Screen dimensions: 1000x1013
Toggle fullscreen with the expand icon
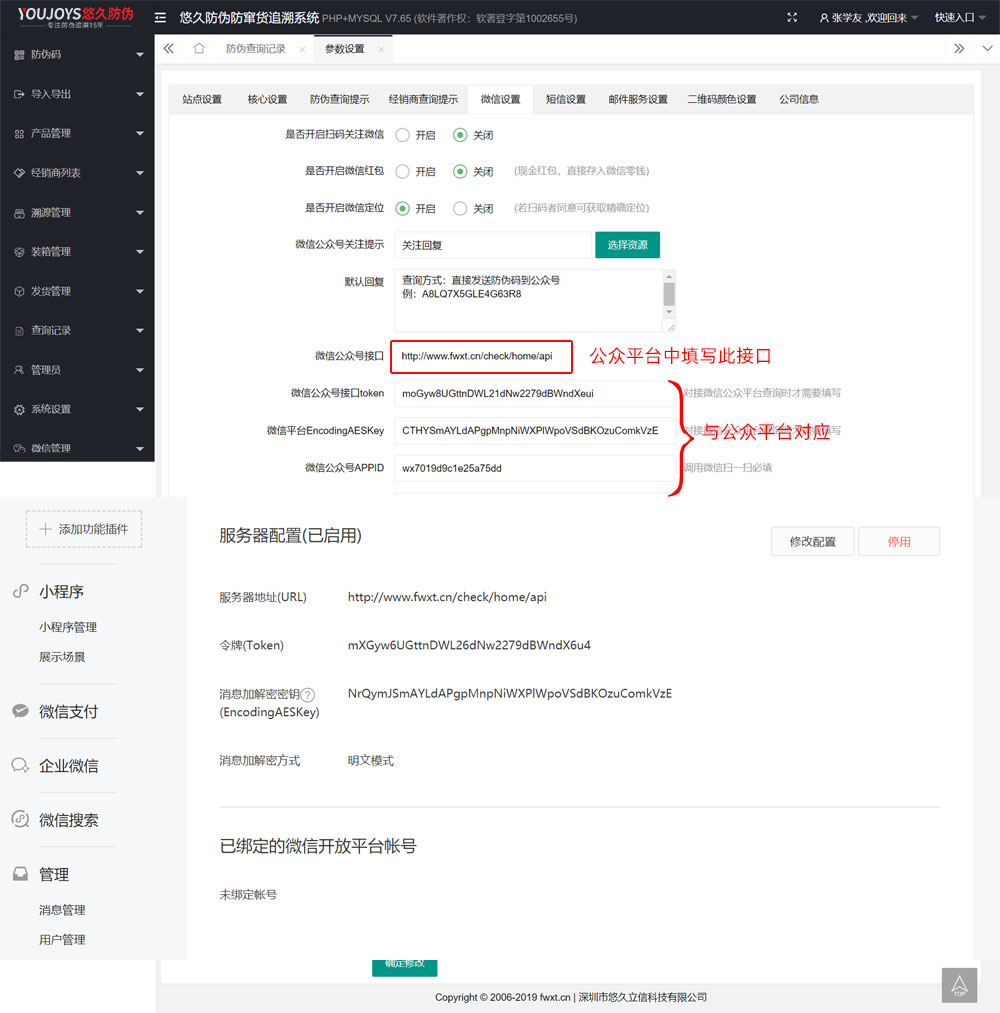pos(792,17)
